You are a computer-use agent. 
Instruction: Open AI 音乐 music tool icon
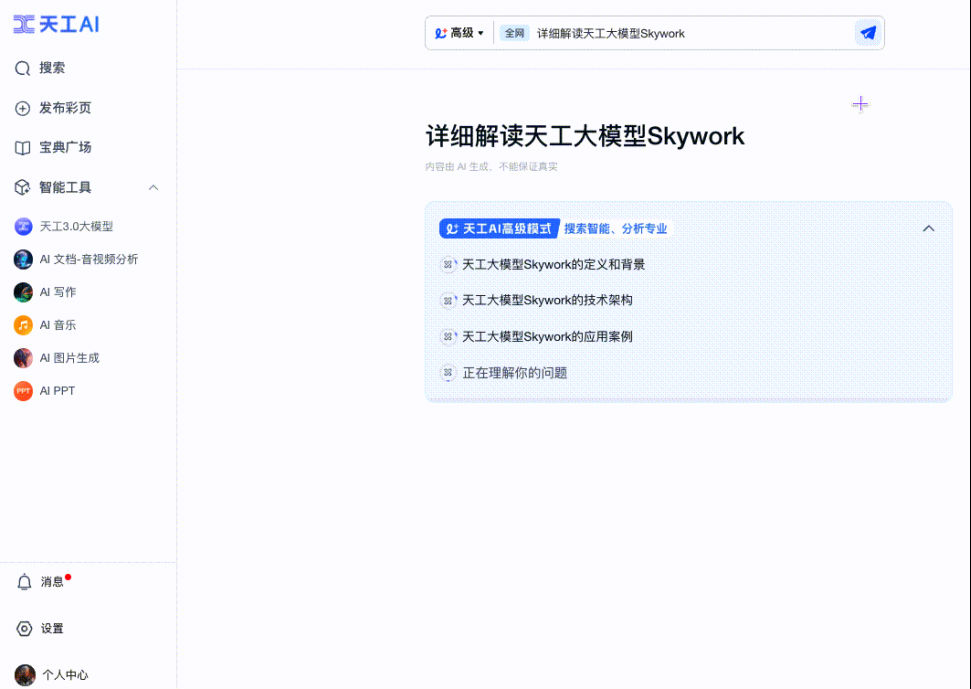(23, 325)
